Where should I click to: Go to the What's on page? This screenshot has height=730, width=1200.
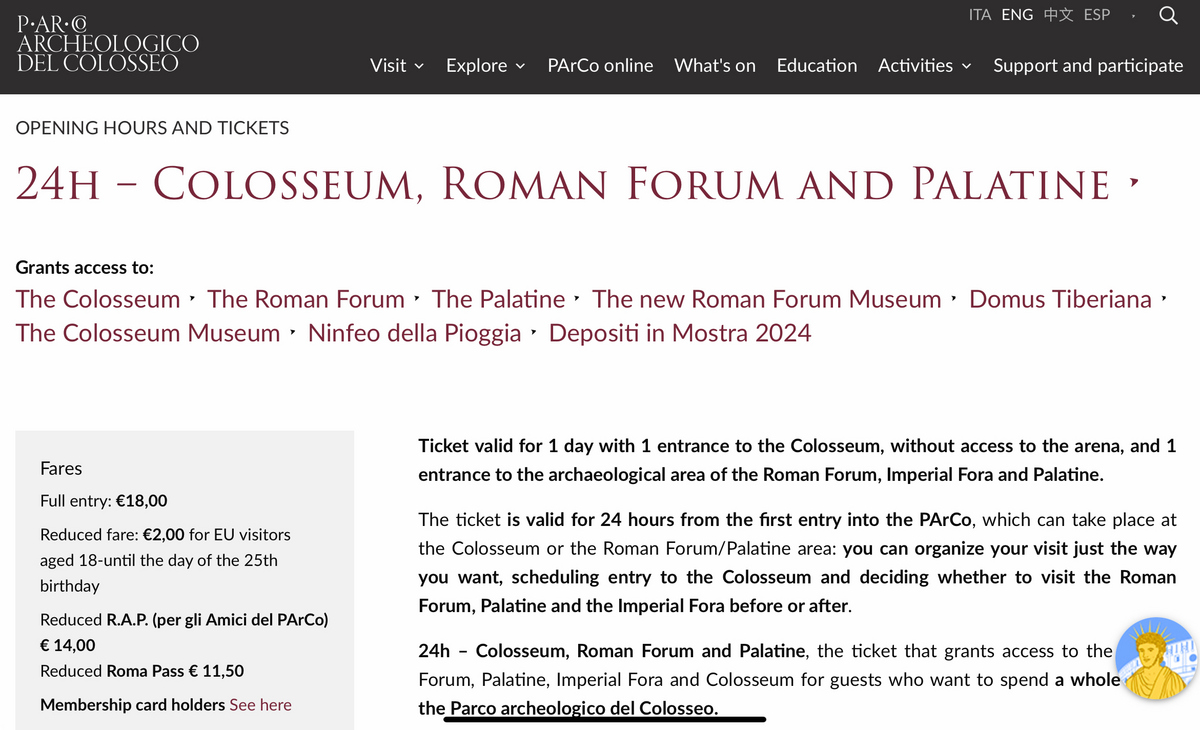[715, 65]
